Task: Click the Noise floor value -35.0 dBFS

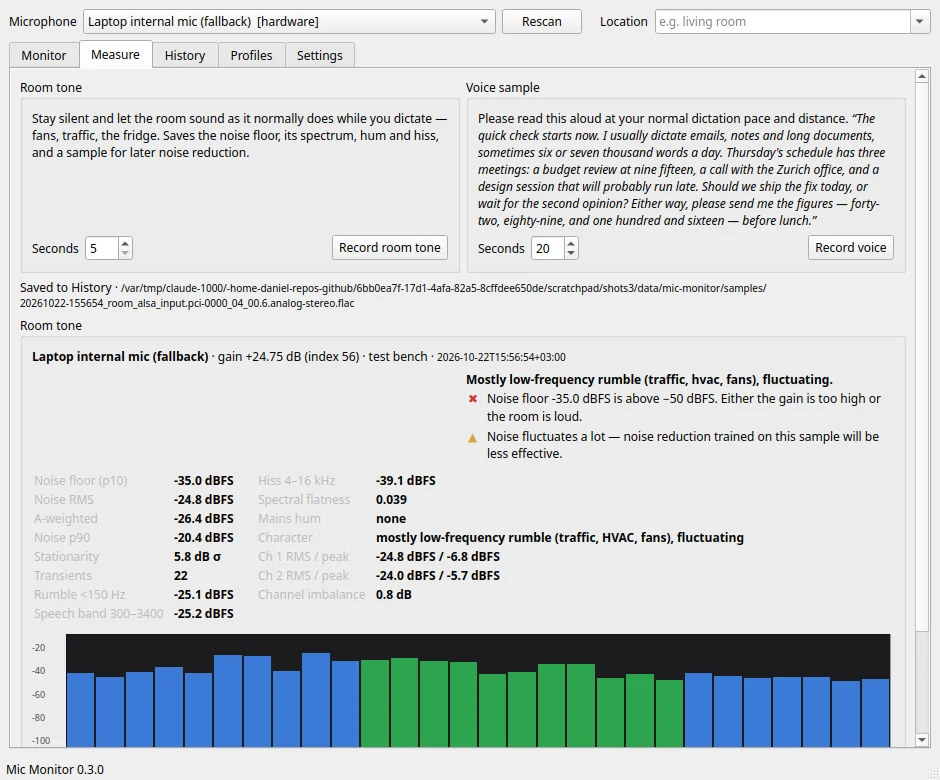Action: [x=204, y=481]
